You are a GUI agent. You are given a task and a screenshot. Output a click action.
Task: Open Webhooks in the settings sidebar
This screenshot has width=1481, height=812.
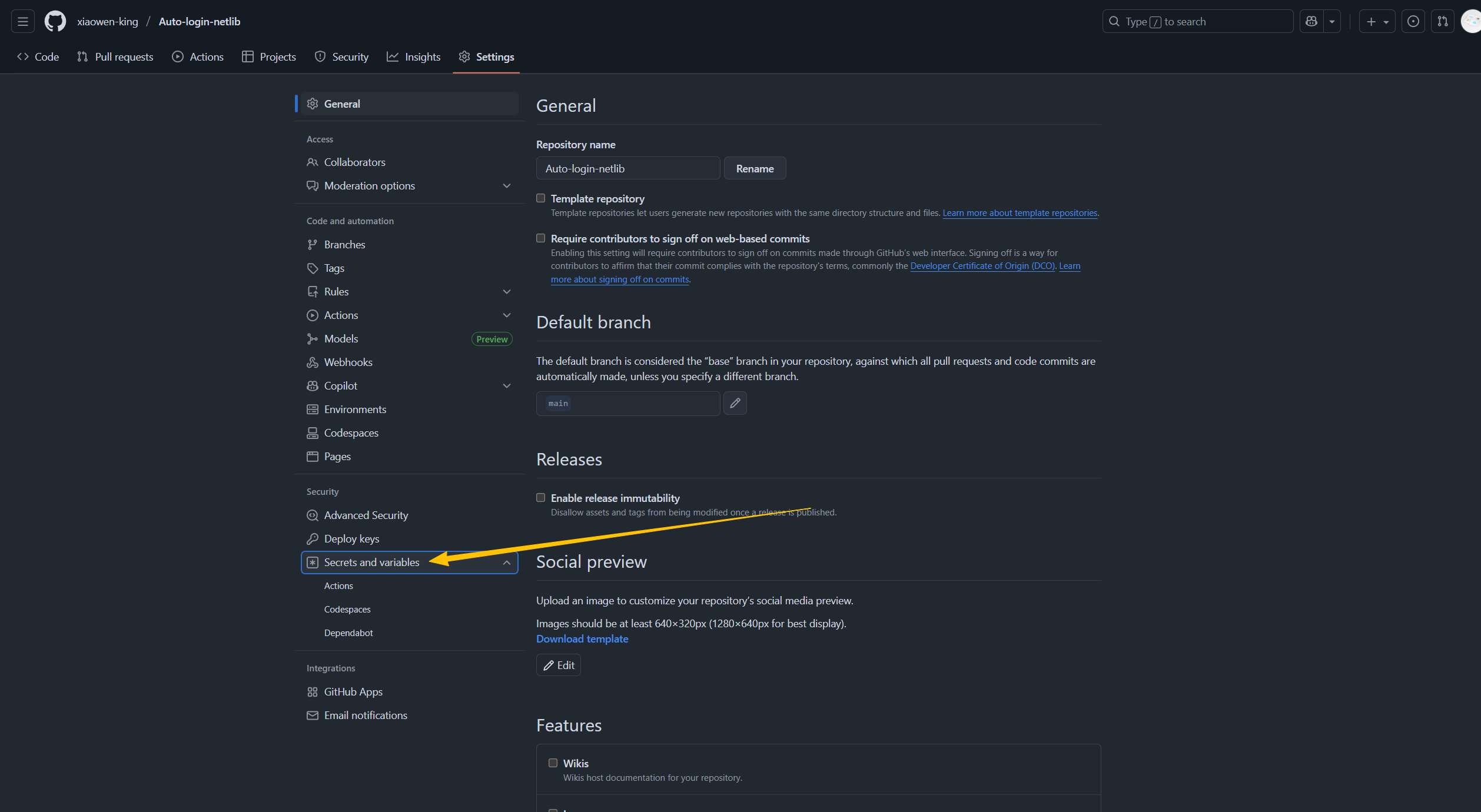pos(348,362)
